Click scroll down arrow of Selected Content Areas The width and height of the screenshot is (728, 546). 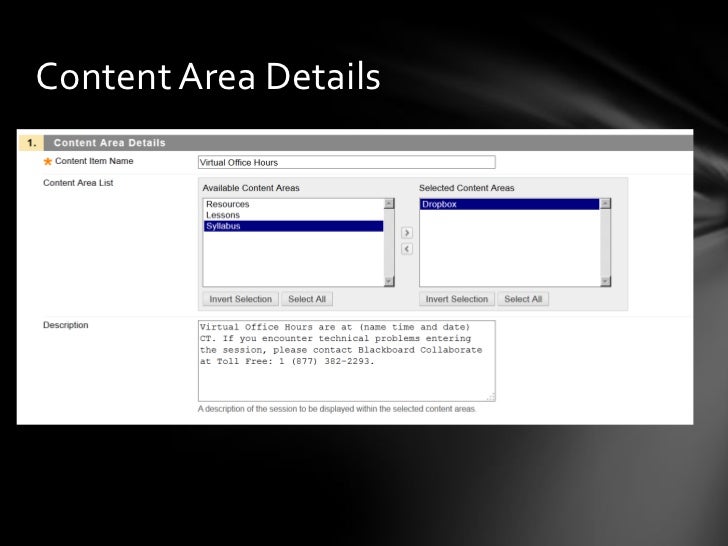tap(605, 281)
